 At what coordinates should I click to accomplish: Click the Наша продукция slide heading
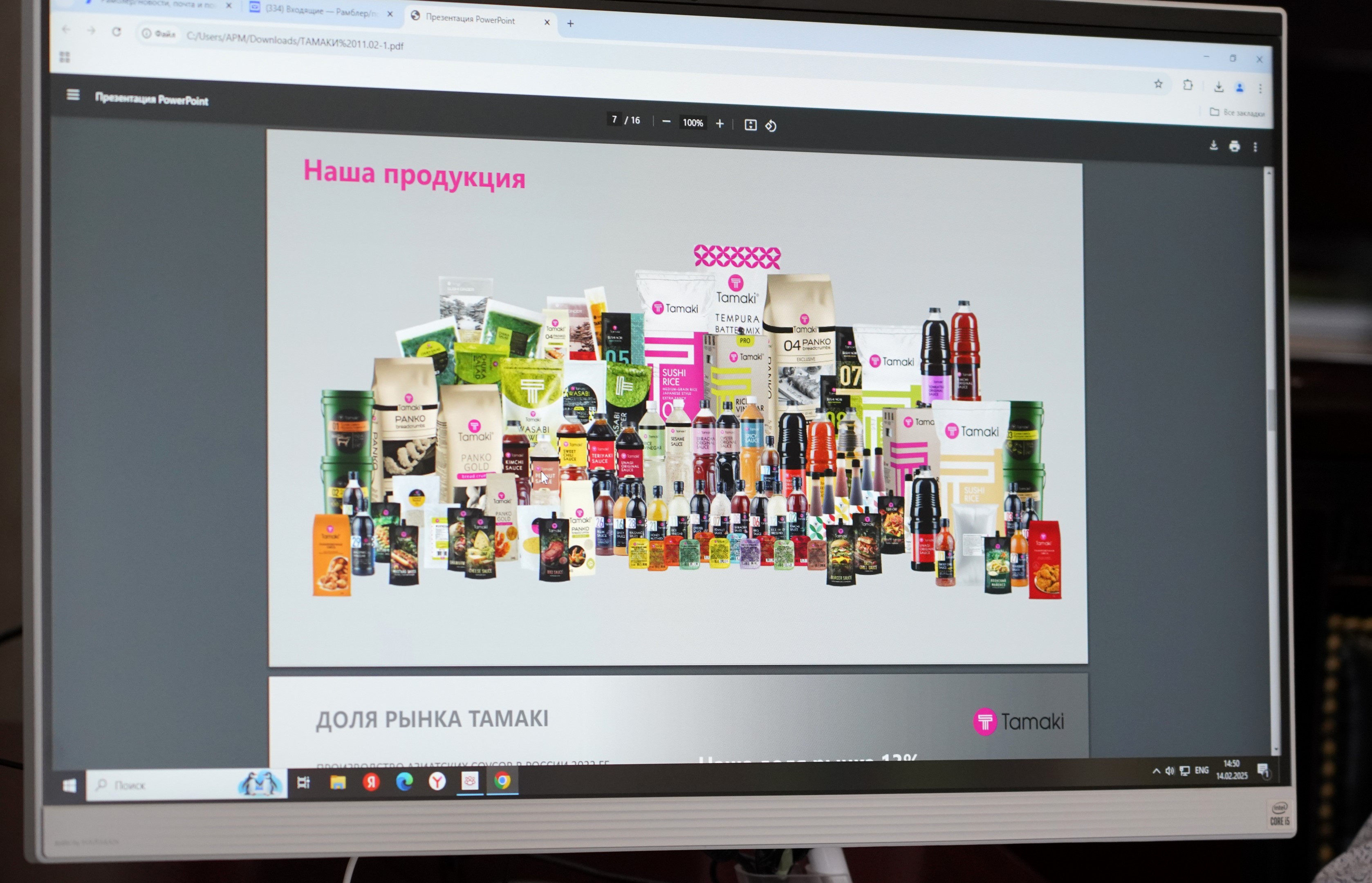pos(414,174)
